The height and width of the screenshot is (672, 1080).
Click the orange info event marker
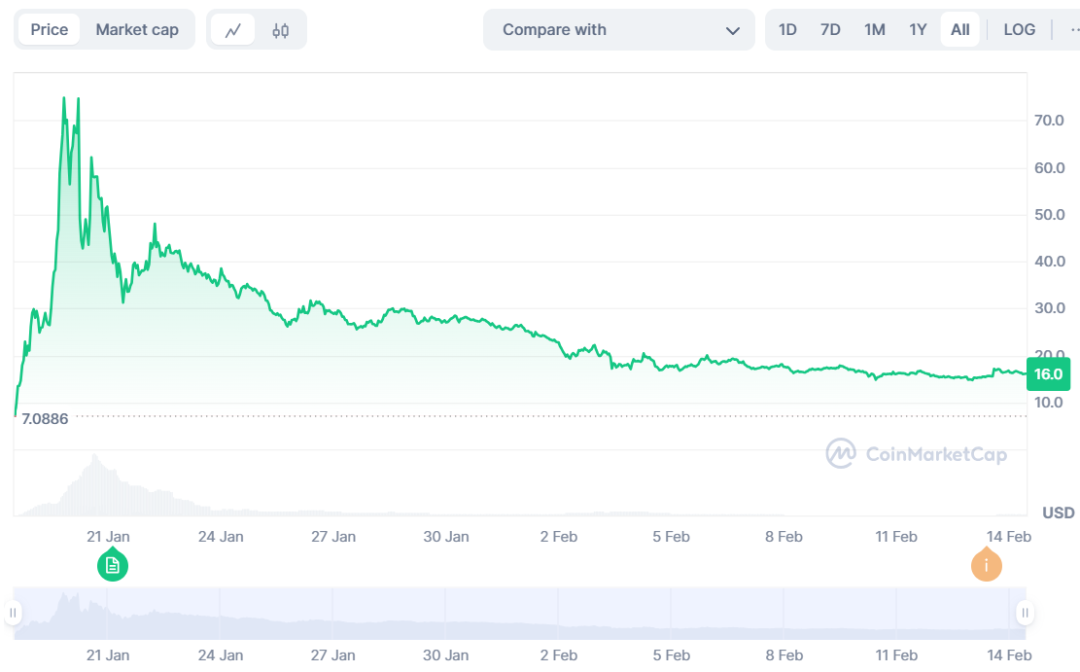(986, 566)
